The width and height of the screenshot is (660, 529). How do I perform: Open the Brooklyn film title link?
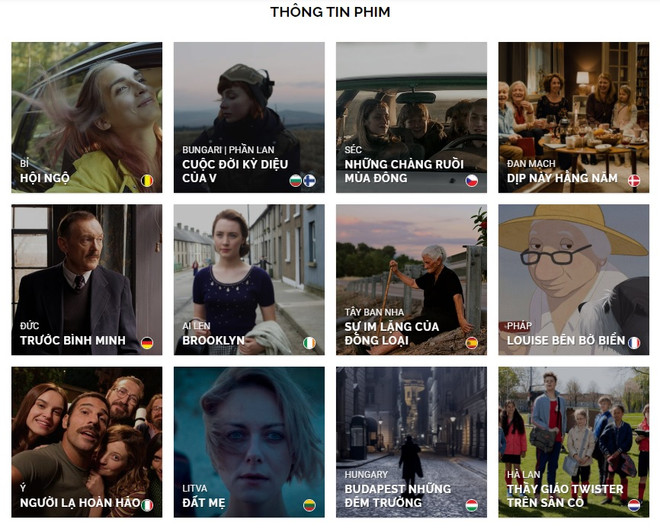point(213,340)
